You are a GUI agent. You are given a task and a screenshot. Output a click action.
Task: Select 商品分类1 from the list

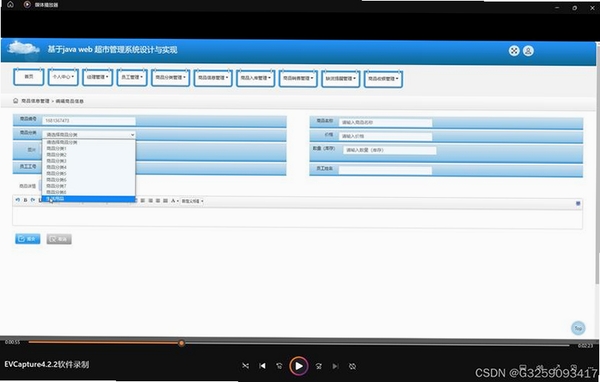(x=89, y=149)
